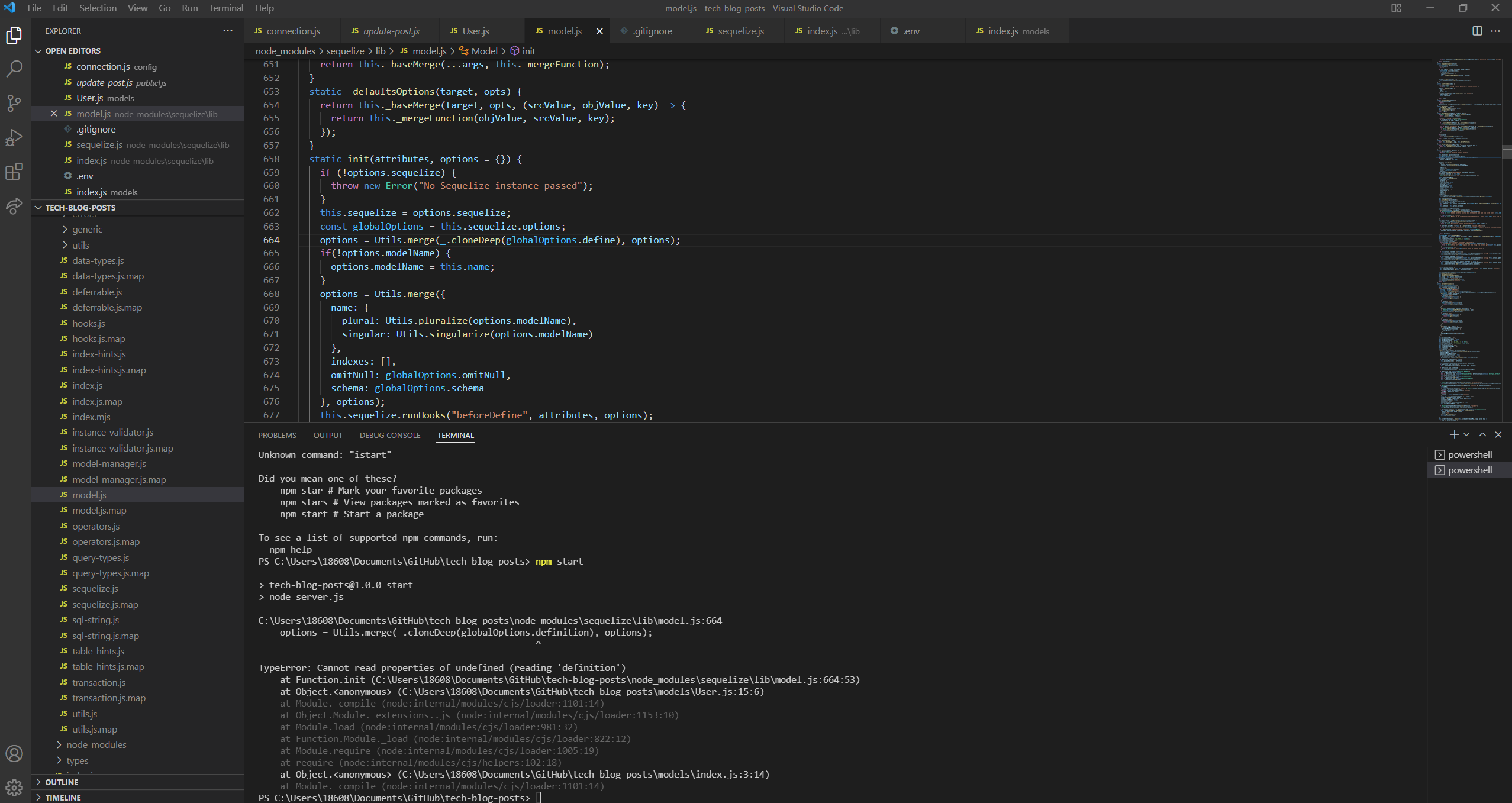
Task: Switch to the update-post.js tab
Action: point(389,31)
